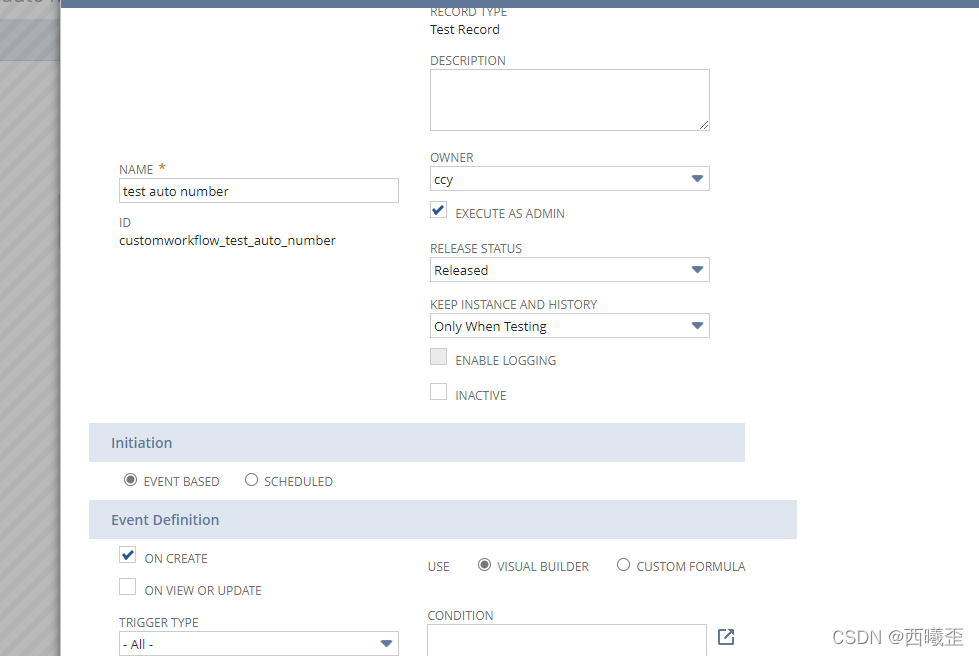Select the customworkflow_test_auto_number ID text
Image resolution: width=979 pixels, height=656 pixels.
click(x=227, y=241)
